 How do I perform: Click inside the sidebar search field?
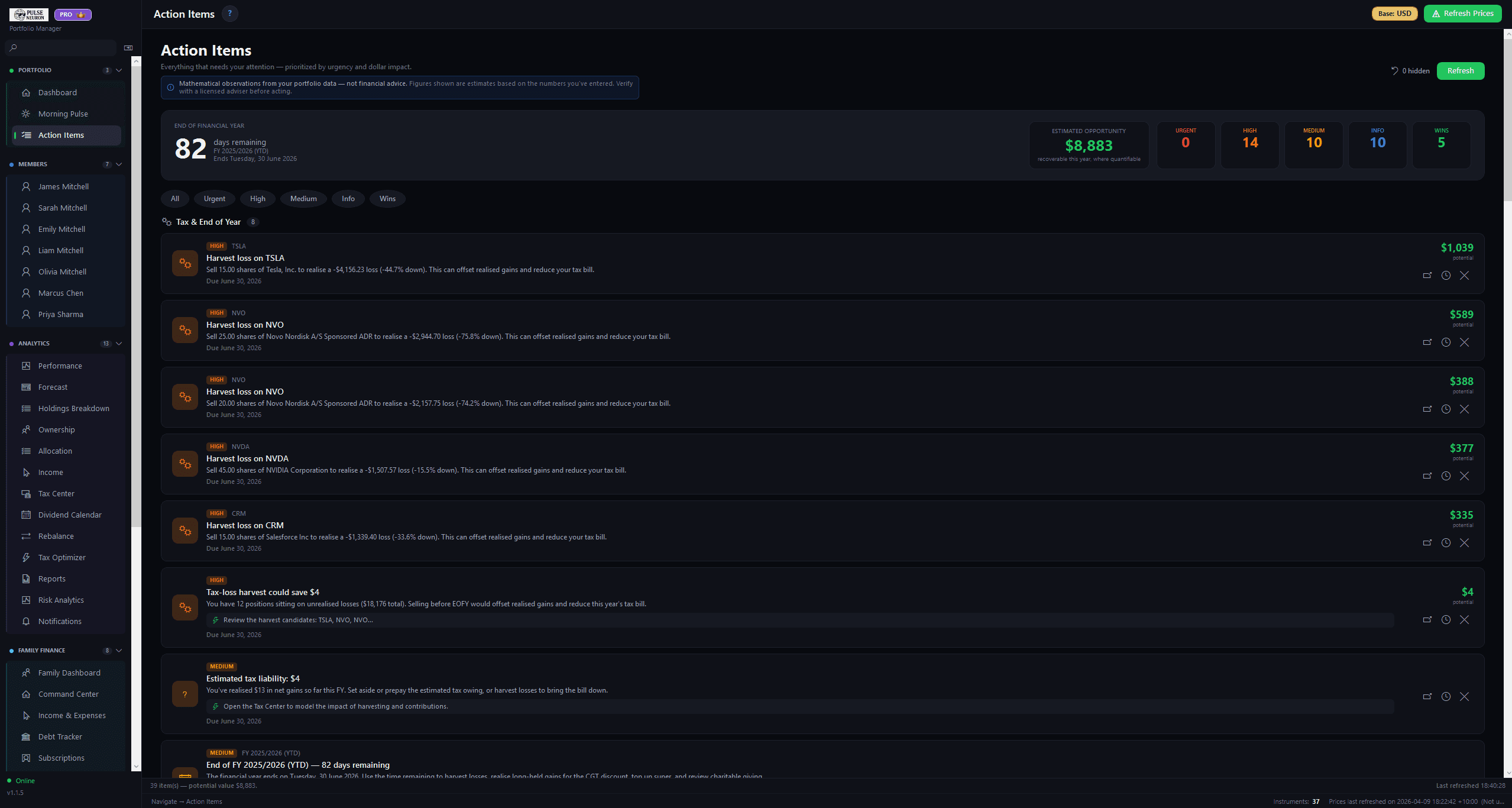point(60,47)
